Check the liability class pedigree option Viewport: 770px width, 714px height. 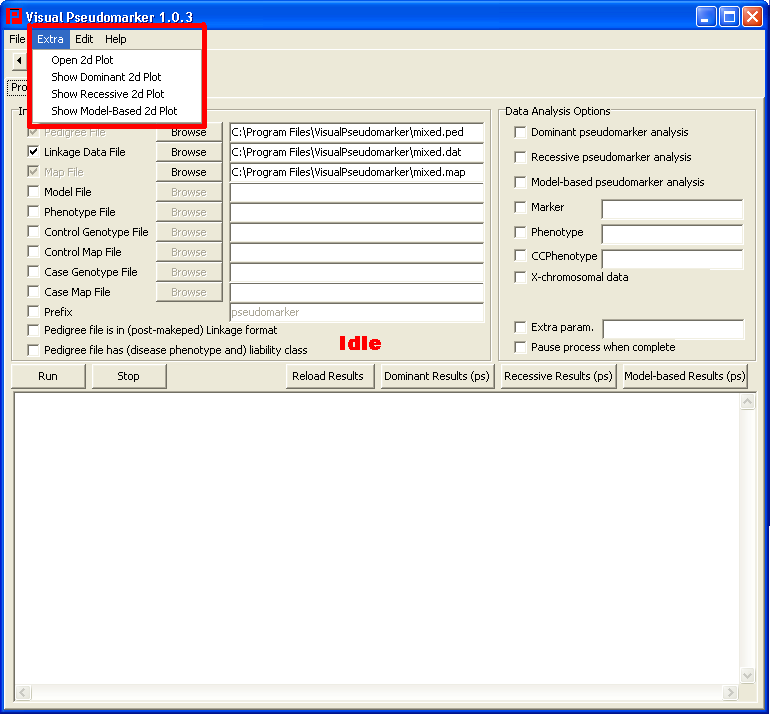(x=33, y=350)
